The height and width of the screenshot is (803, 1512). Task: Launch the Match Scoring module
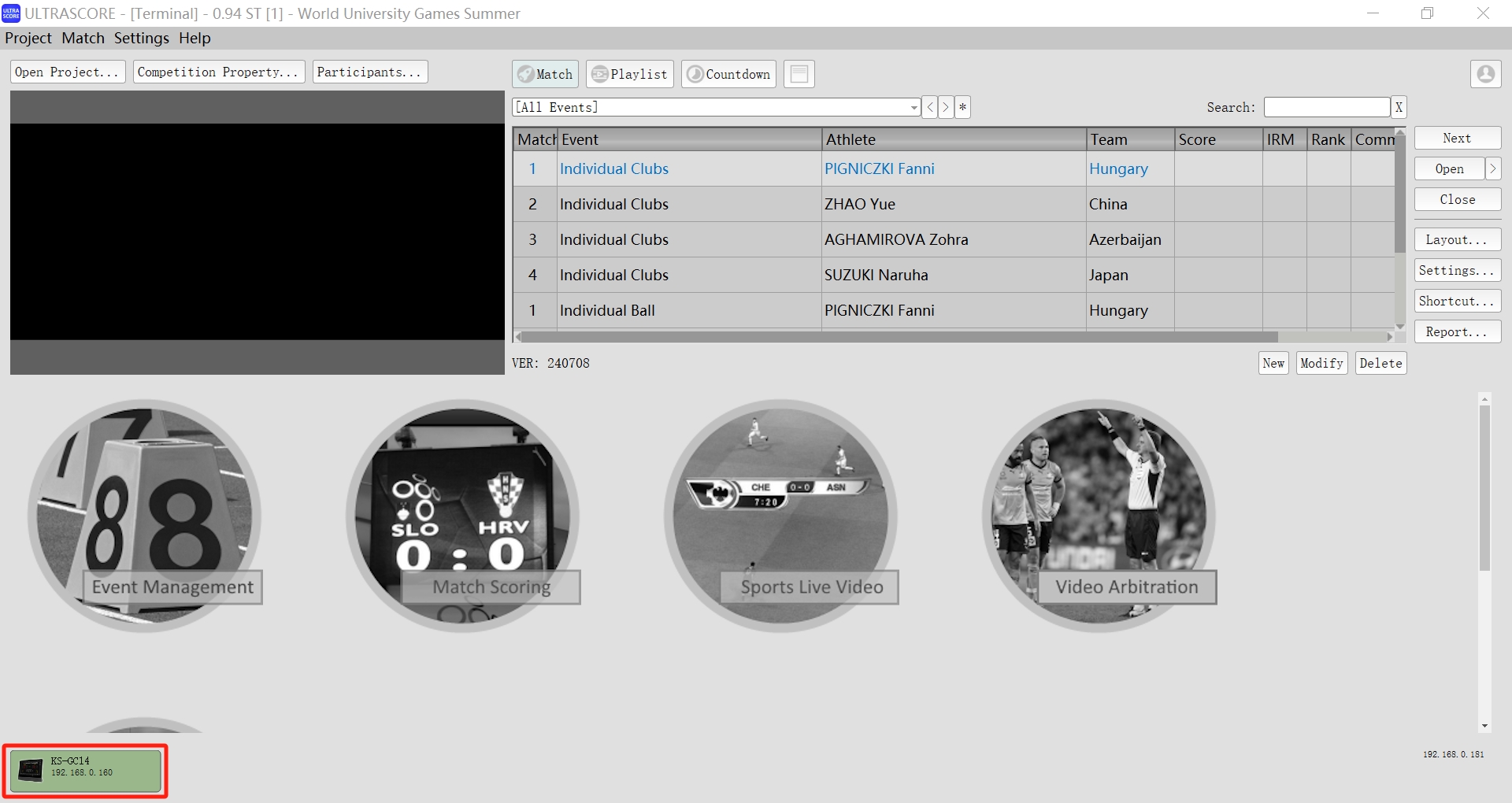point(463,516)
